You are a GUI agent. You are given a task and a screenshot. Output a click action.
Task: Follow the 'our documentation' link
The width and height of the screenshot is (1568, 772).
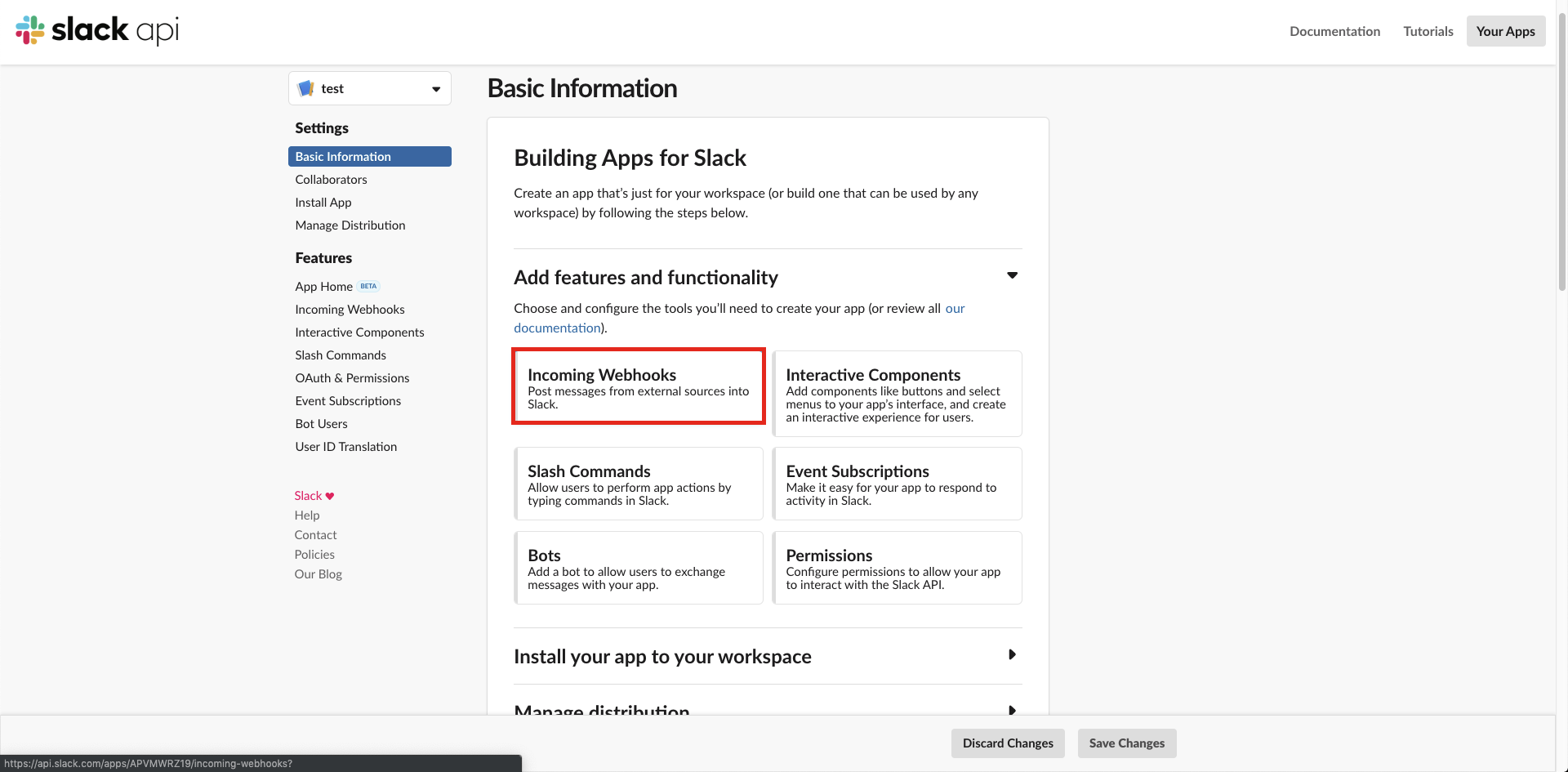point(557,328)
